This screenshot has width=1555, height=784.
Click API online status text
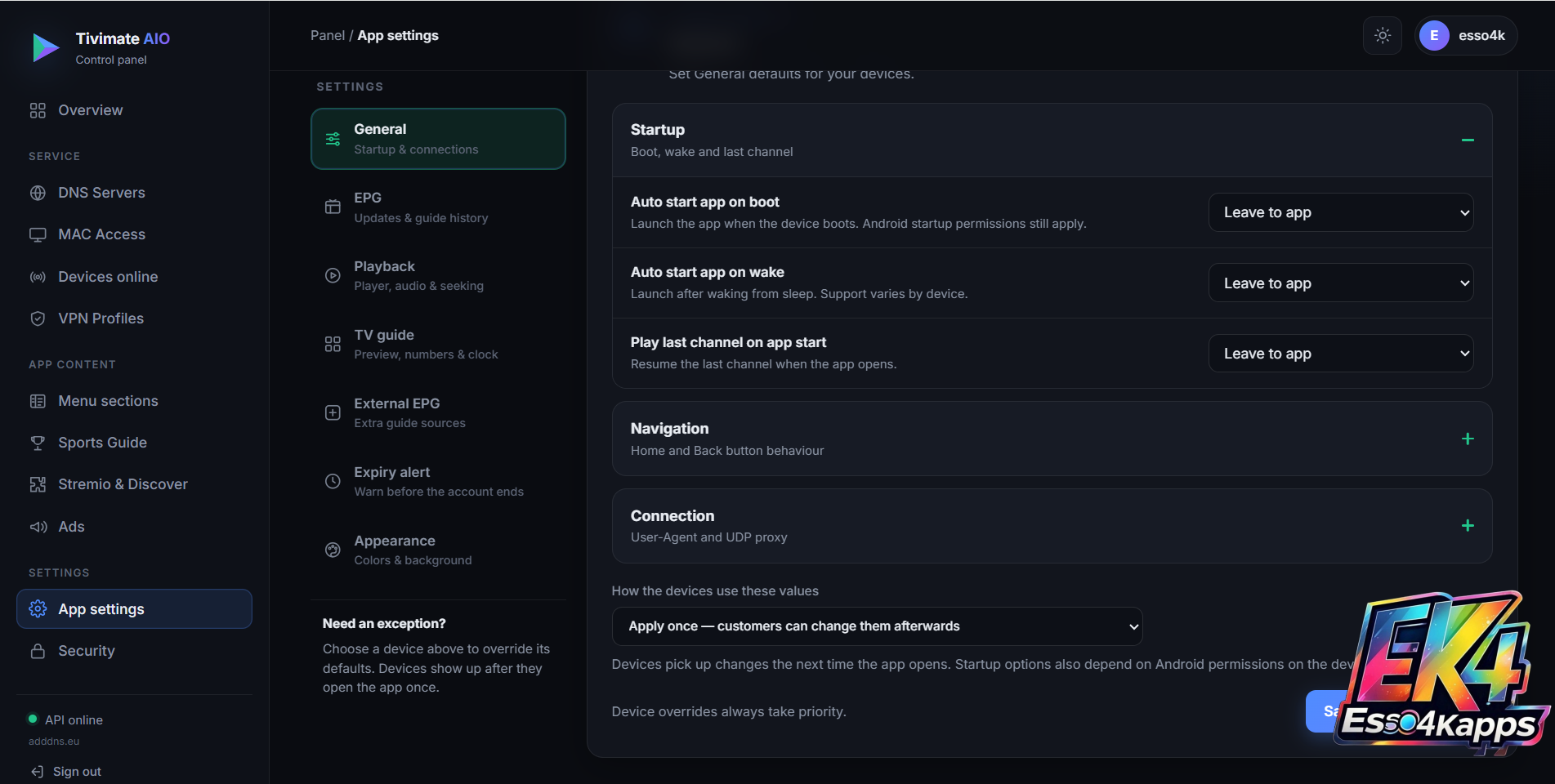coord(74,719)
